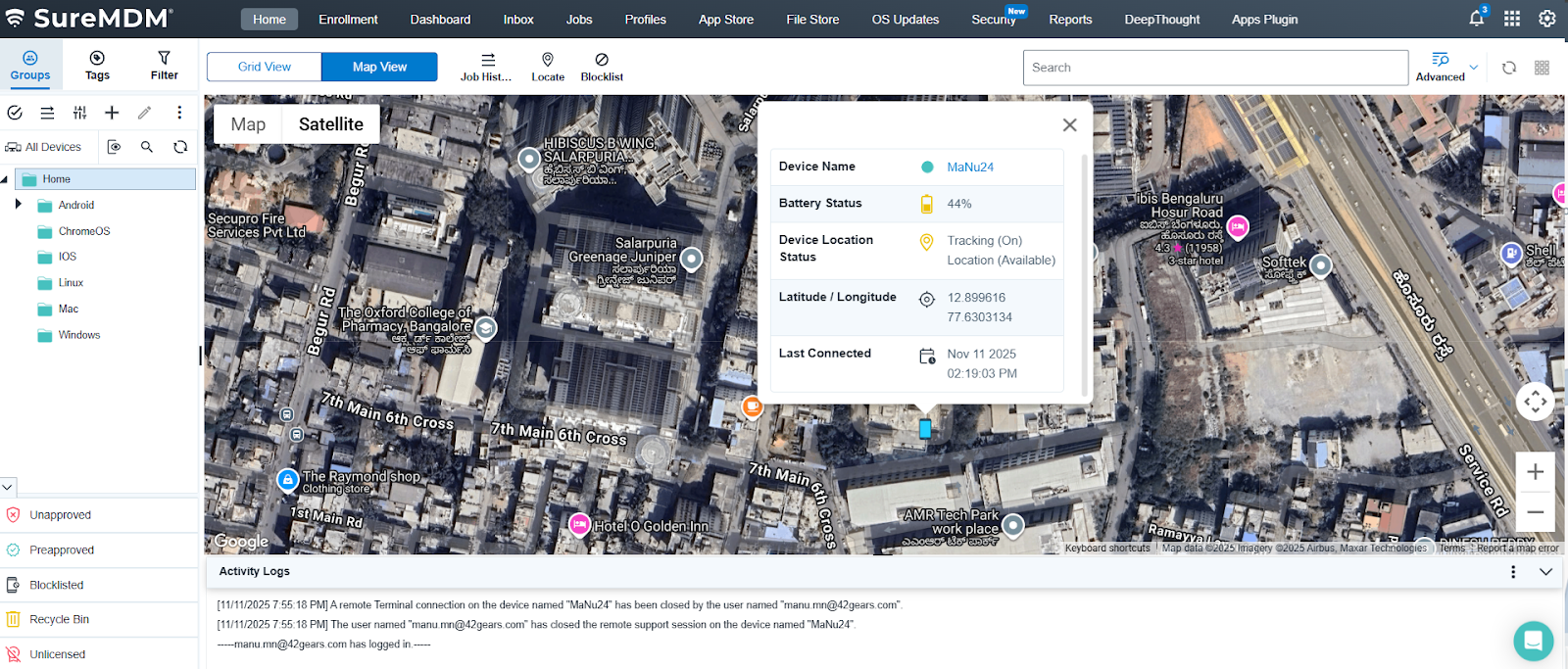The width and height of the screenshot is (1568, 669).
Task: Click the refresh device list icon
Action: (1509, 68)
